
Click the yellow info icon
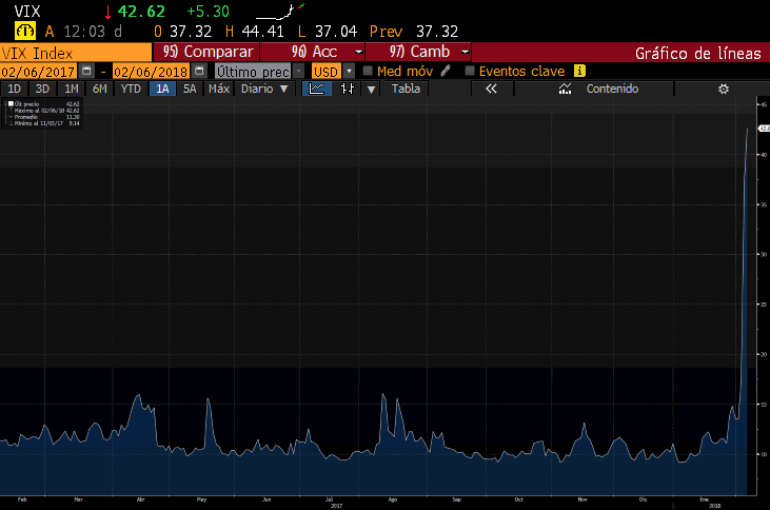pos(579,71)
